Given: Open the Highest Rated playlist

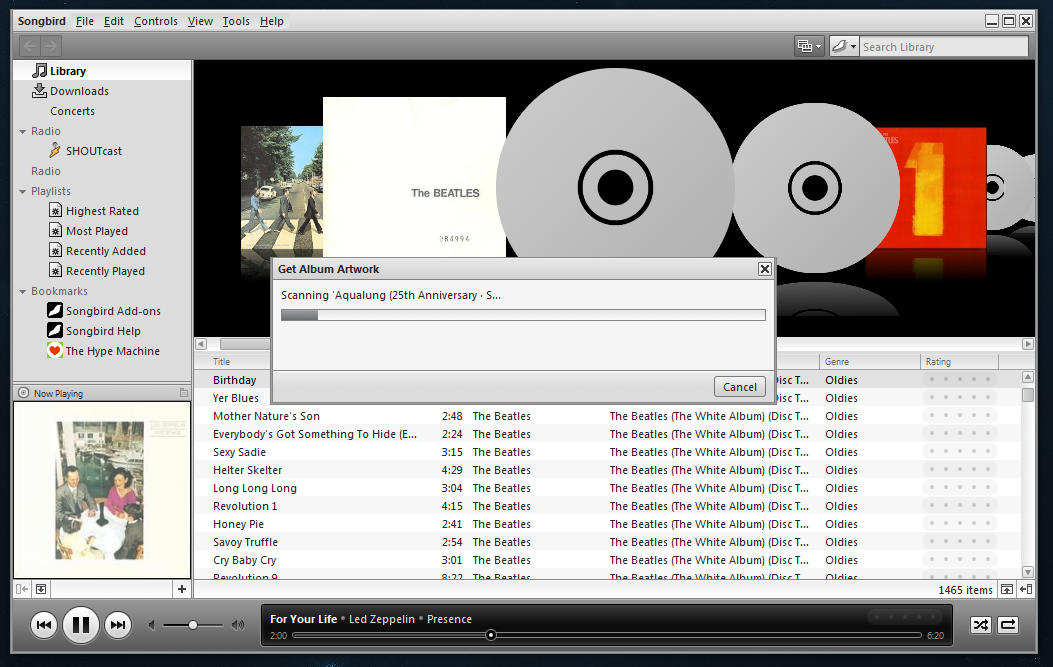Looking at the screenshot, I should point(102,211).
